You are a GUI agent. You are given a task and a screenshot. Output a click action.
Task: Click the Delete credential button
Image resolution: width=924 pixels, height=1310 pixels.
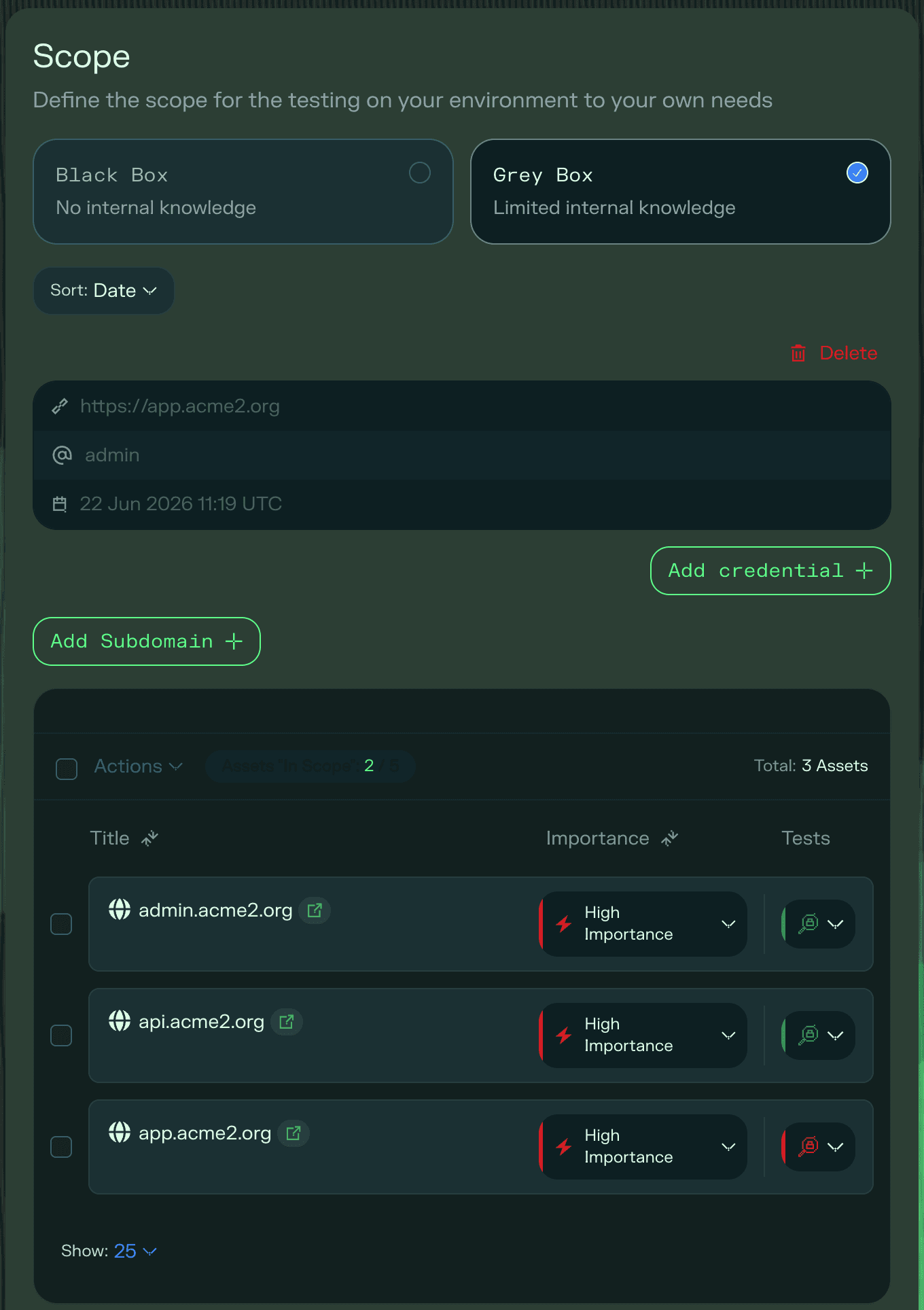click(834, 353)
